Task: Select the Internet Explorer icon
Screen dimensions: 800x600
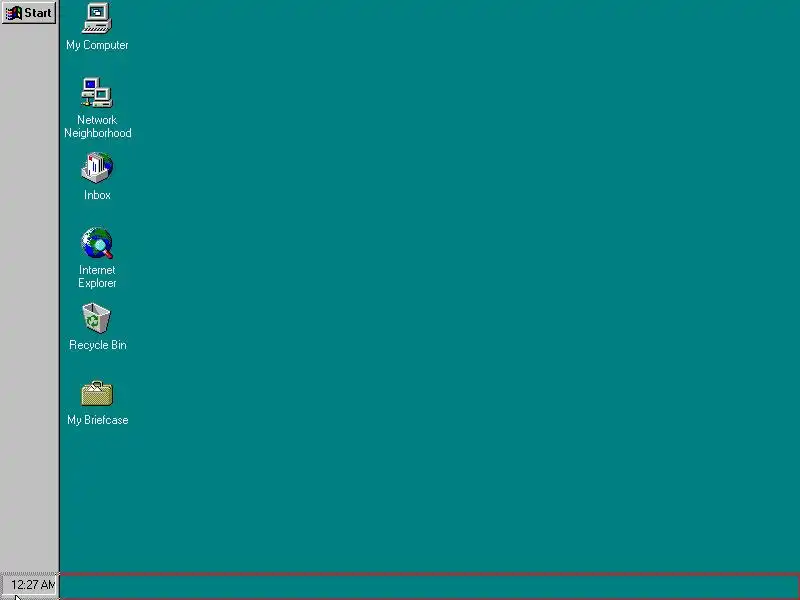Action: pos(97,243)
